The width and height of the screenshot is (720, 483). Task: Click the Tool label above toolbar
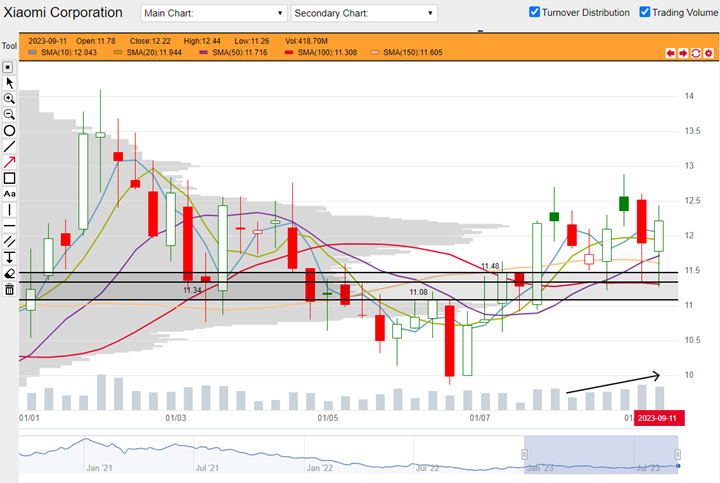tap(9, 46)
